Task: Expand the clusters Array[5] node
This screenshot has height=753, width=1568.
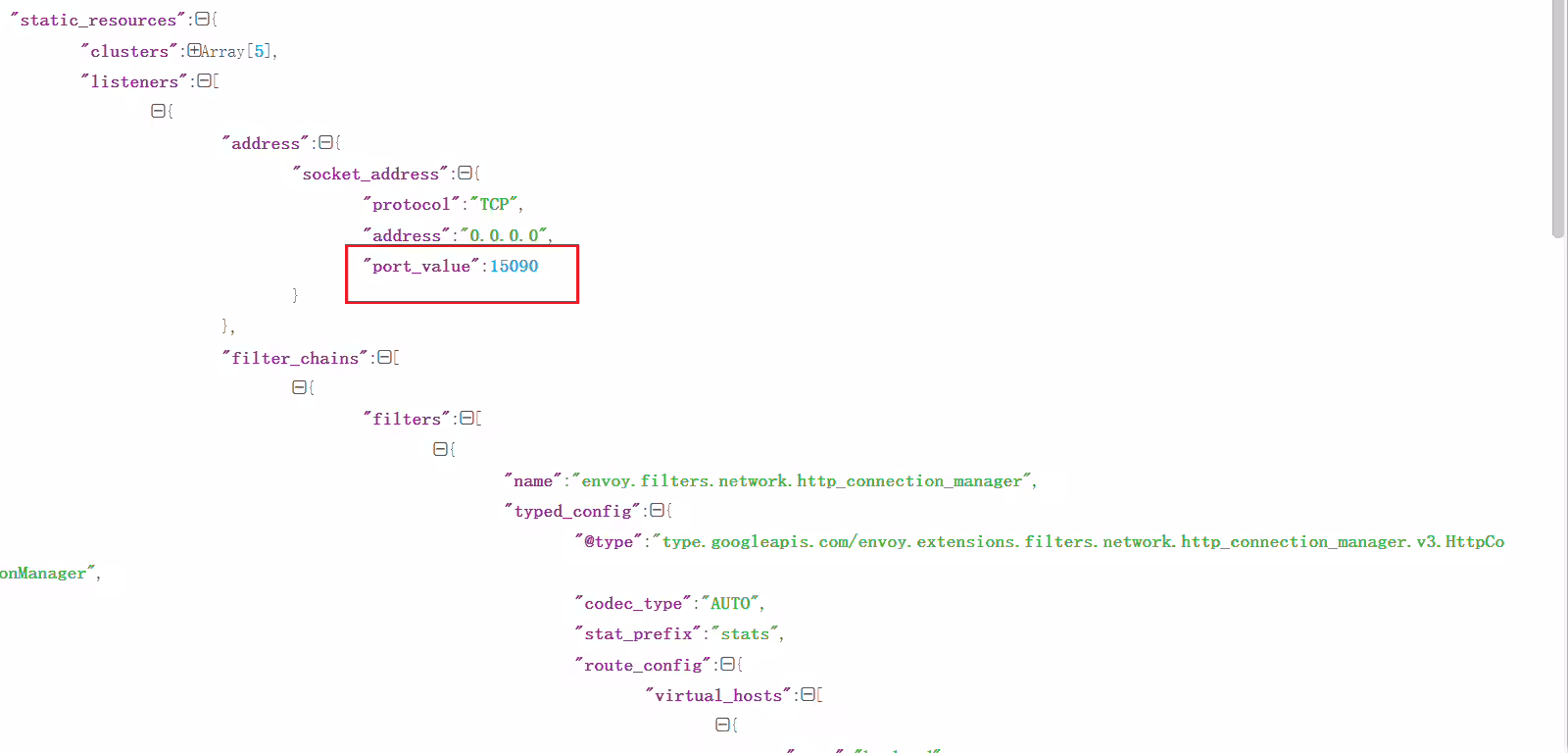Action: pos(194,50)
